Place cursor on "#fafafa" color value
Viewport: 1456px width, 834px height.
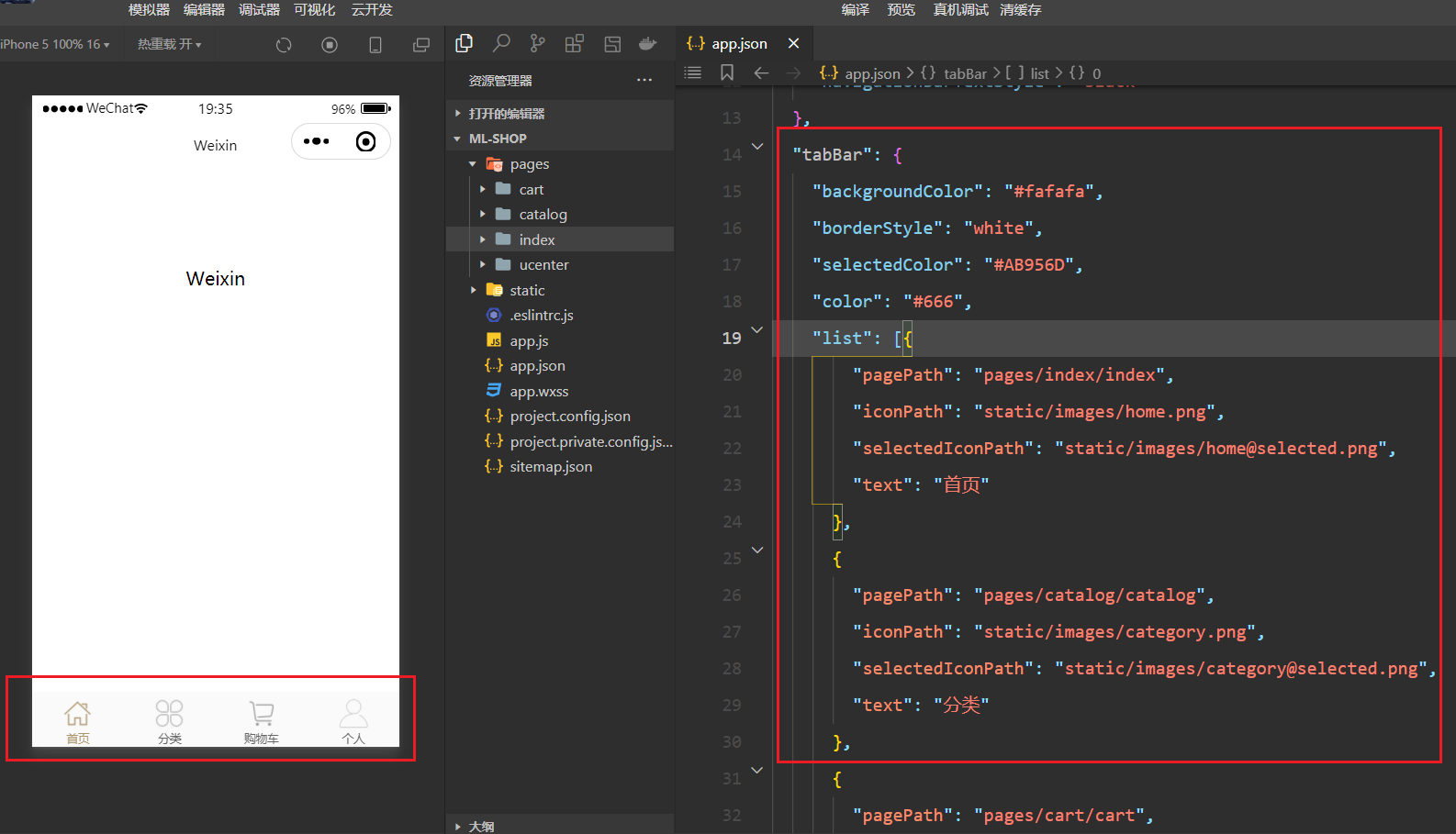pyautogui.click(x=1049, y=191)
